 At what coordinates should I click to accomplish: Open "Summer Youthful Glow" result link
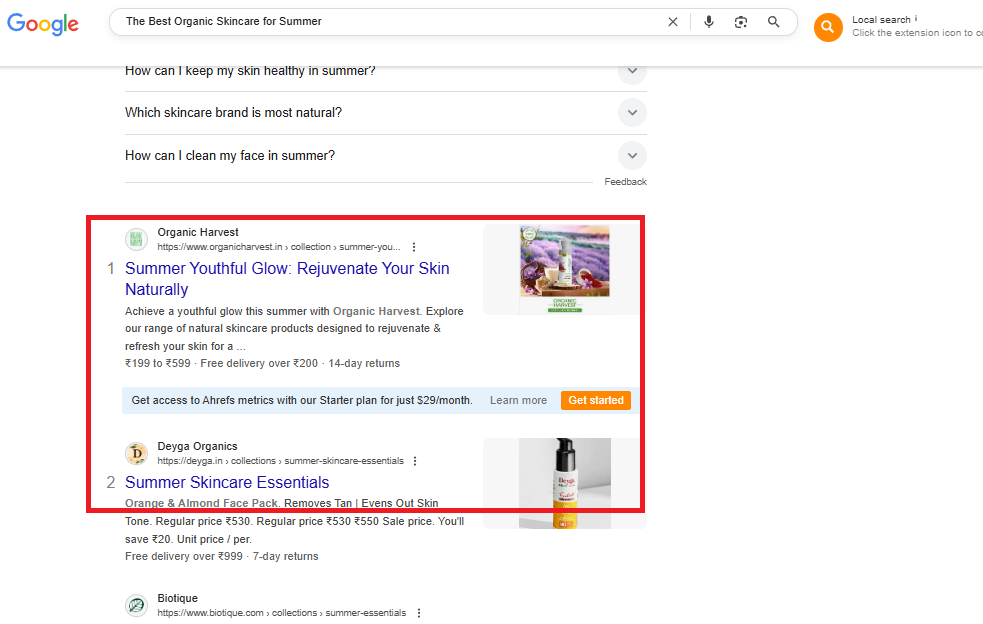coord(287,278)
